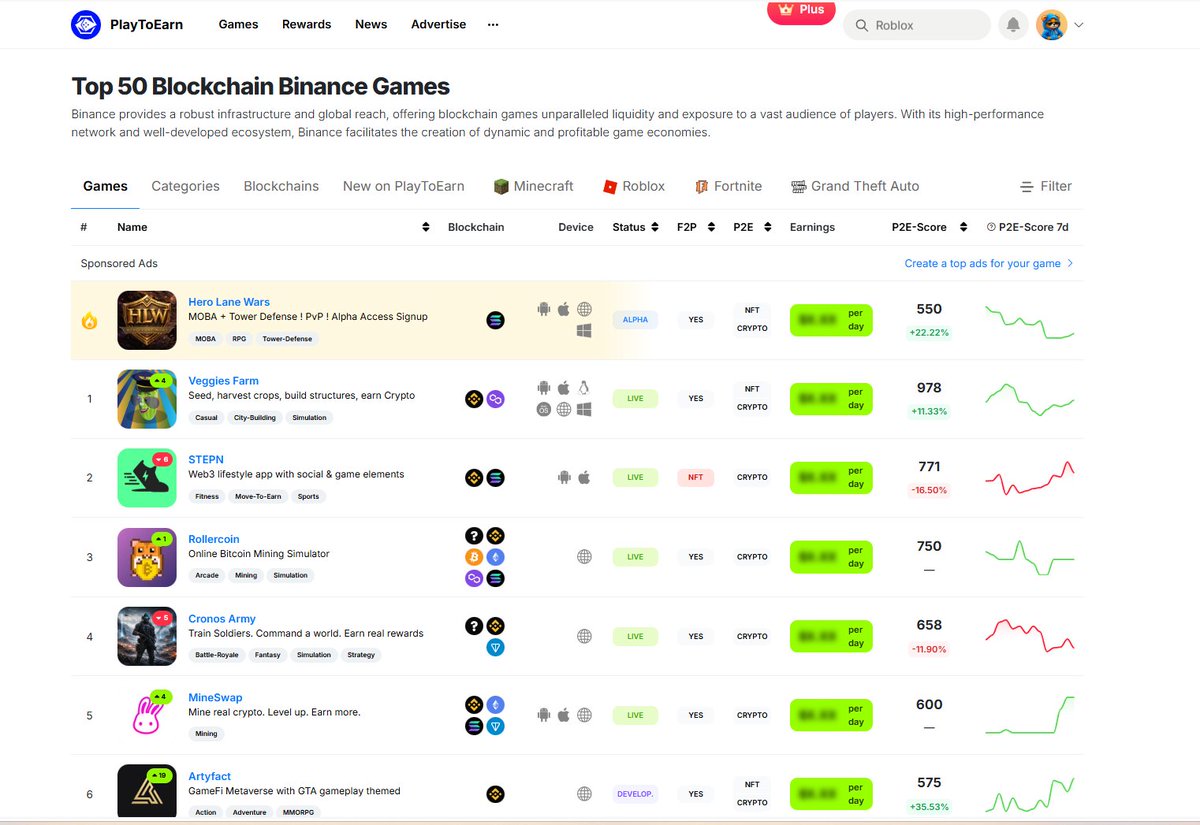Open the MineSwap game link

click(215, 697)
